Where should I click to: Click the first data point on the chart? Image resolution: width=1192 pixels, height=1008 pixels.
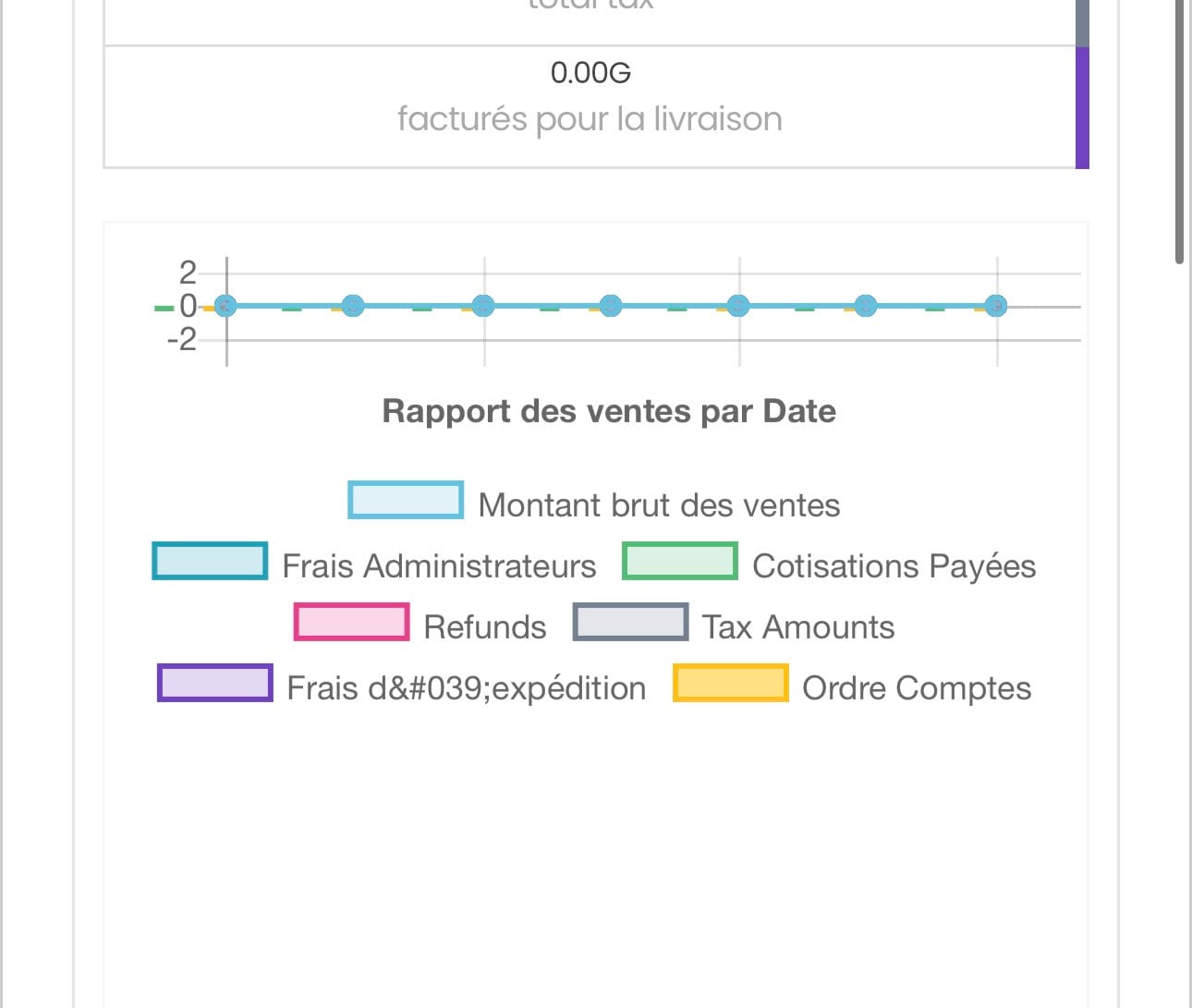225,306
